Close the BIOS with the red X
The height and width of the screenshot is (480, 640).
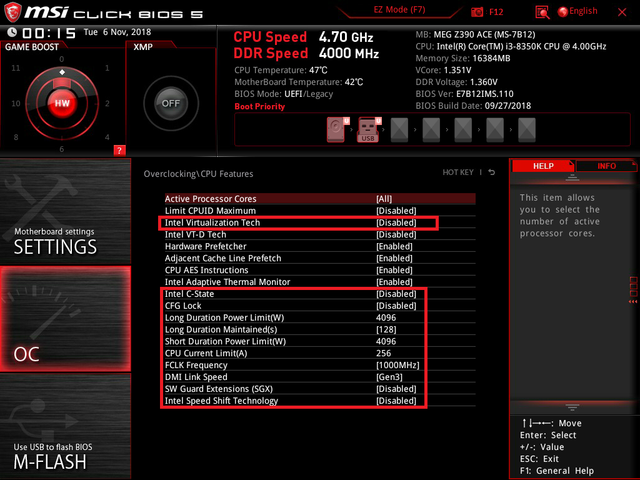click(x=622, y=12)
